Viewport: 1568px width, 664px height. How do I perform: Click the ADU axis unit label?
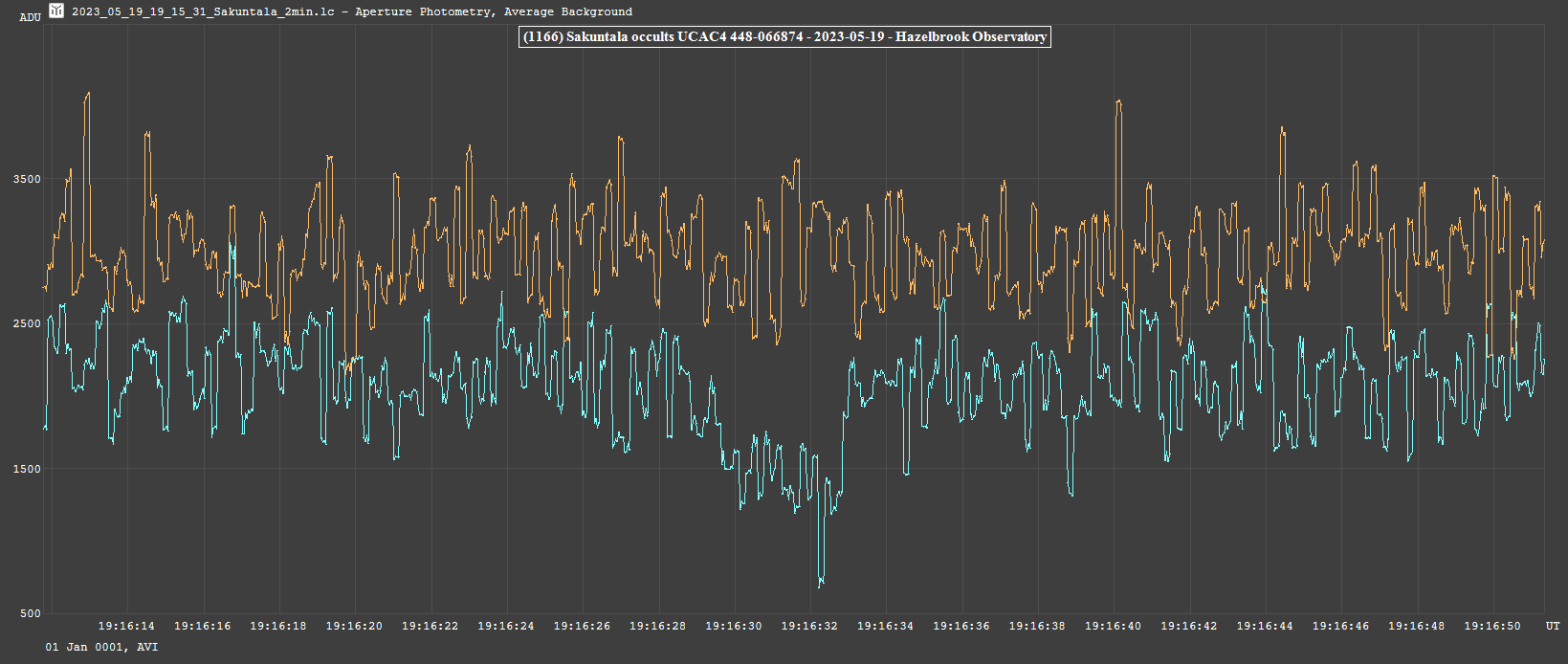point(31,17)
